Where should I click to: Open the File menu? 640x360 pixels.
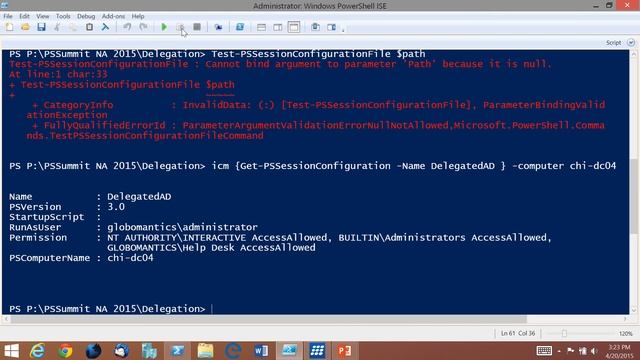point(8,16)
